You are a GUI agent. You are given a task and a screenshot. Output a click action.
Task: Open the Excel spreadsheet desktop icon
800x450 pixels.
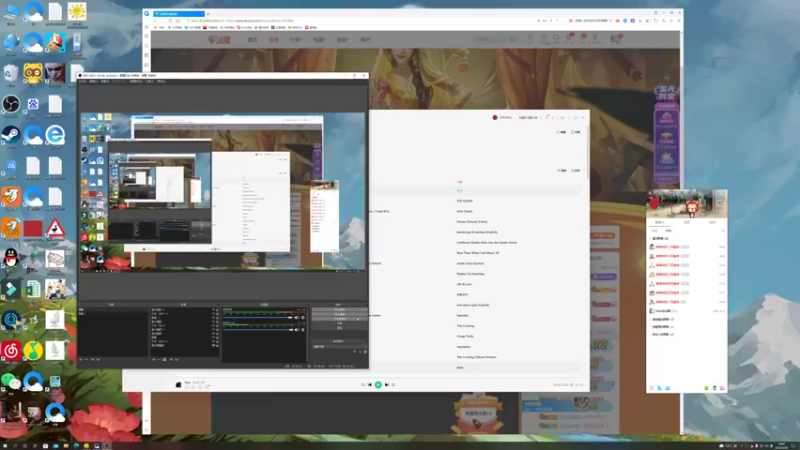pyautogui.click(x=33, y=289)
